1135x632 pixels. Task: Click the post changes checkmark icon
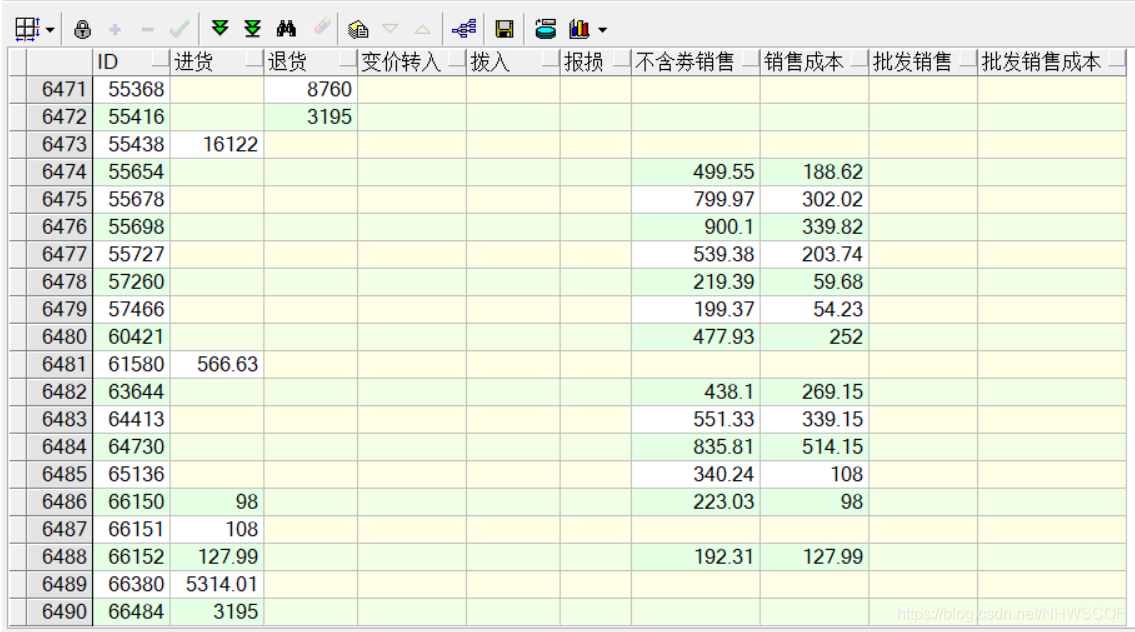180,29
